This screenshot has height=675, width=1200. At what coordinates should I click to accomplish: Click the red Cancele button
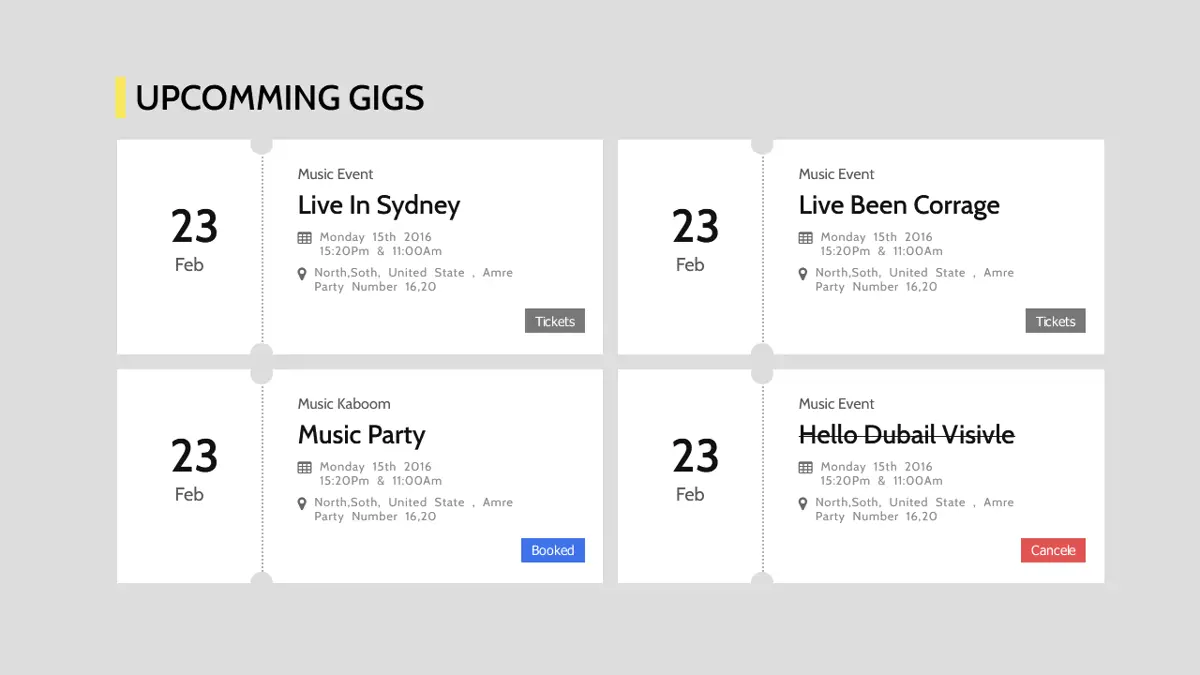click(x=1053, y=550)
